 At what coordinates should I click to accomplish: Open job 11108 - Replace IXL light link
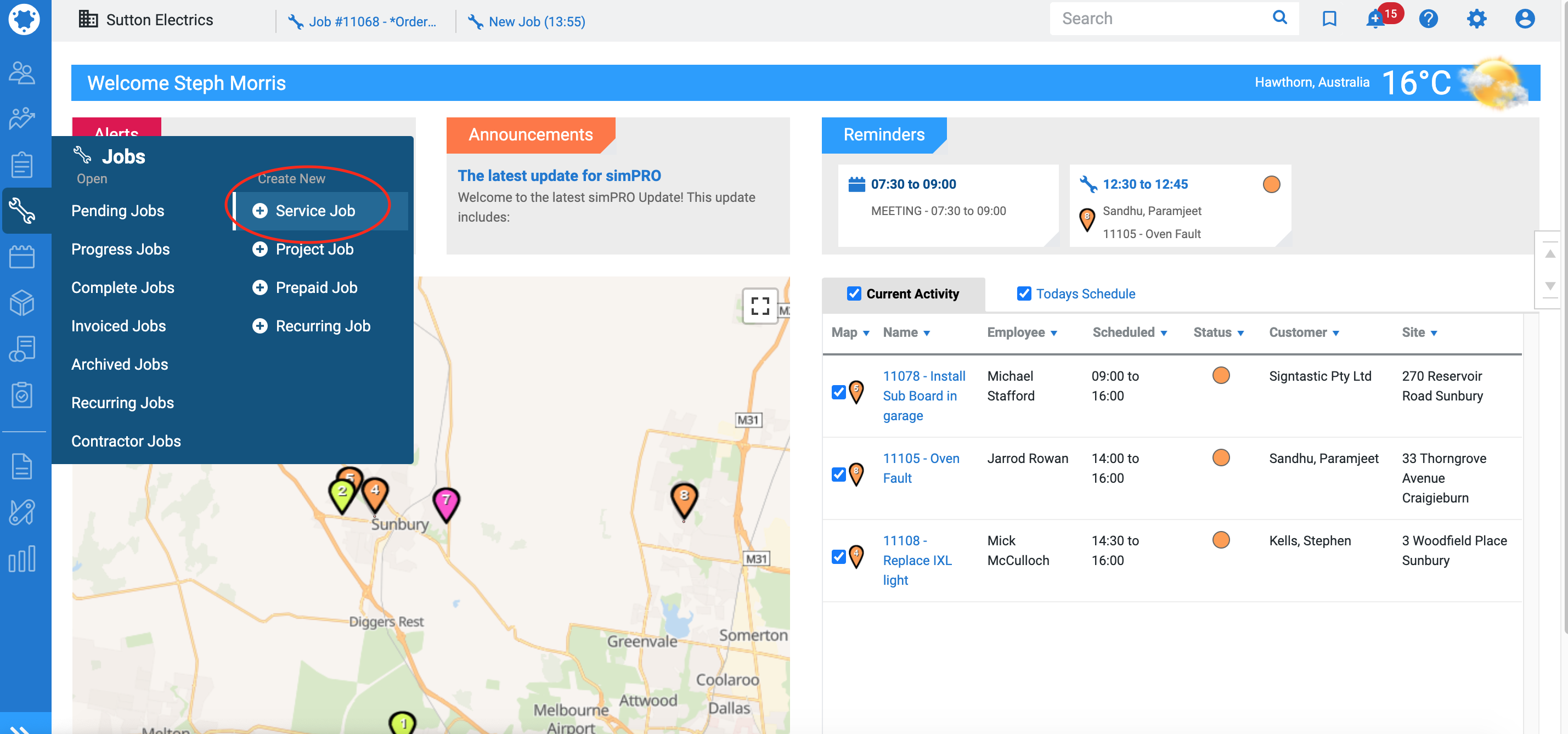pos(916,560)
